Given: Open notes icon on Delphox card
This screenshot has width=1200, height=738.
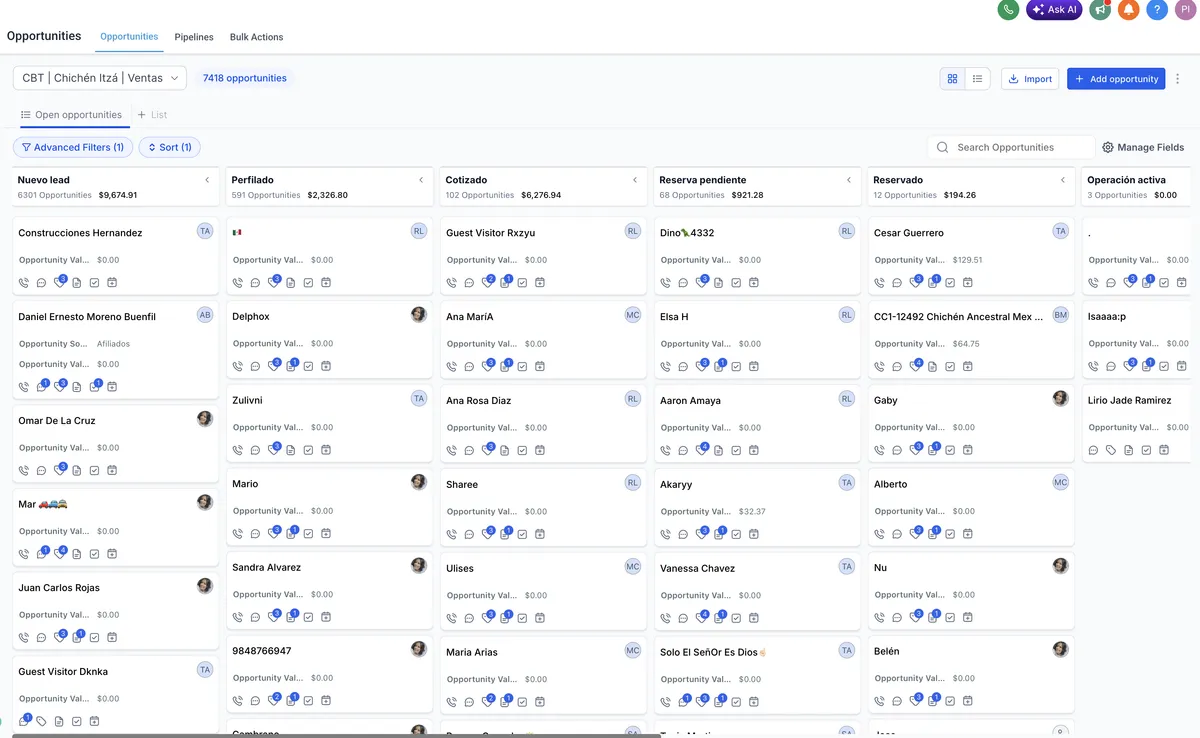Looking at the screenshot, I should click(x=291, y=366).
